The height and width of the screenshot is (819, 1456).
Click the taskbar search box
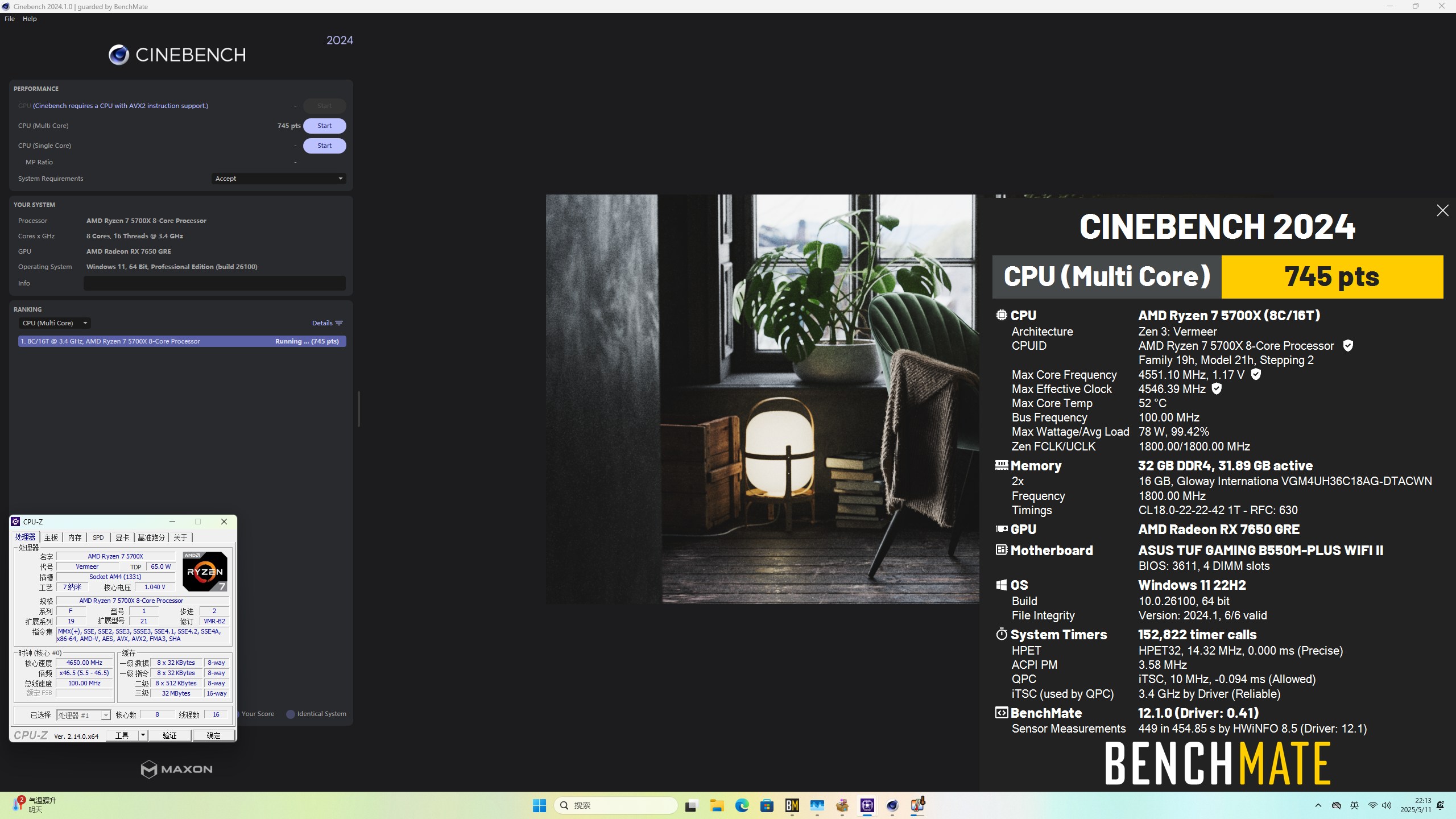pos(616,805)
